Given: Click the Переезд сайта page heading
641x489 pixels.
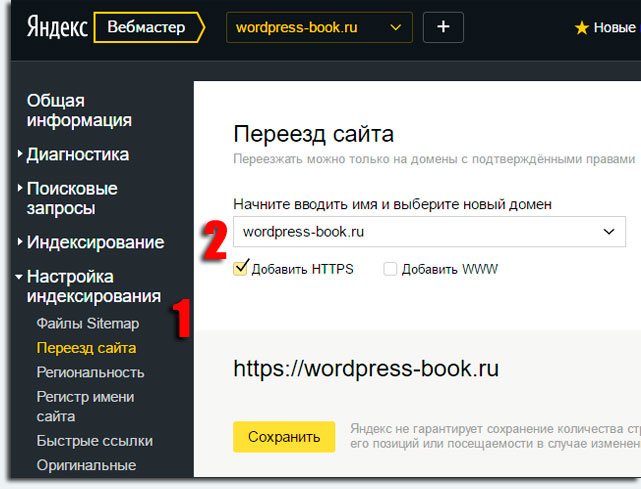Looking at the screenshot, I should coord(314,134).
